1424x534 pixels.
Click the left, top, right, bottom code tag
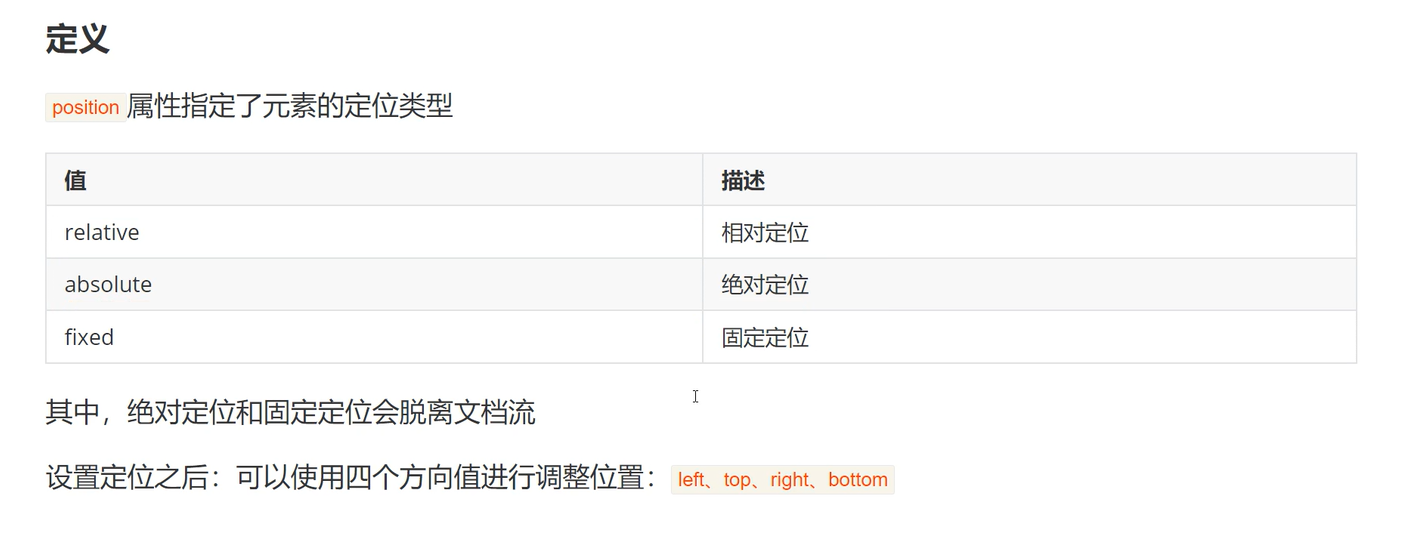782,480
